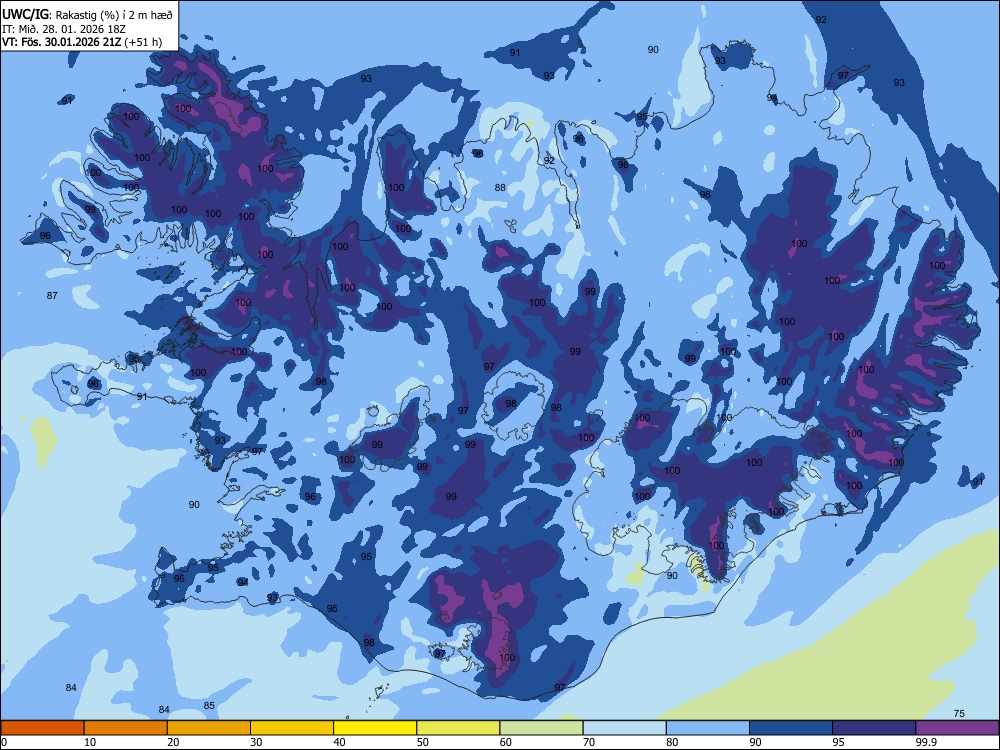Click the bright yellow 40–50 legend swatch

[375, 728]
